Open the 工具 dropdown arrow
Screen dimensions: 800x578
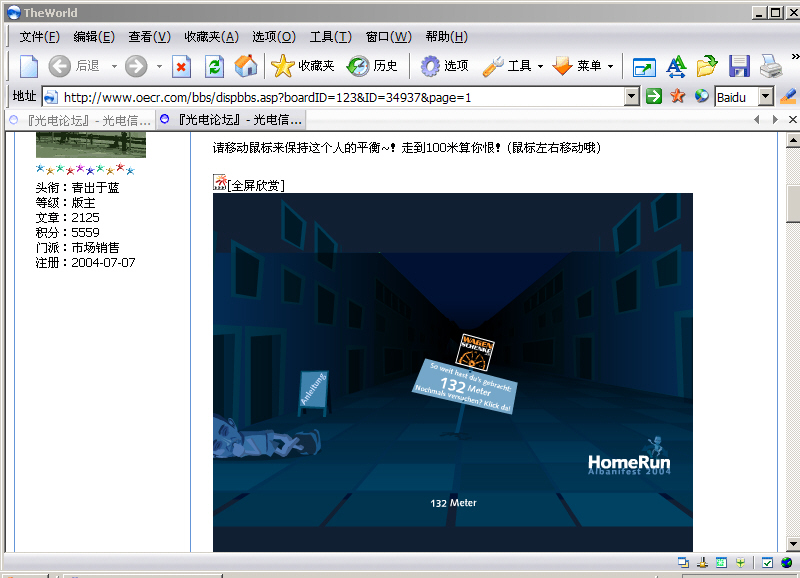click(540, 66)
